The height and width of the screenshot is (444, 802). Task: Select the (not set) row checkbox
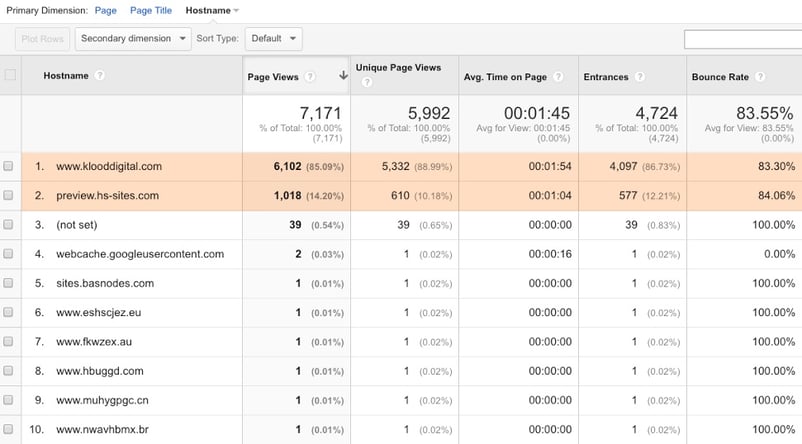click(9, 225)
